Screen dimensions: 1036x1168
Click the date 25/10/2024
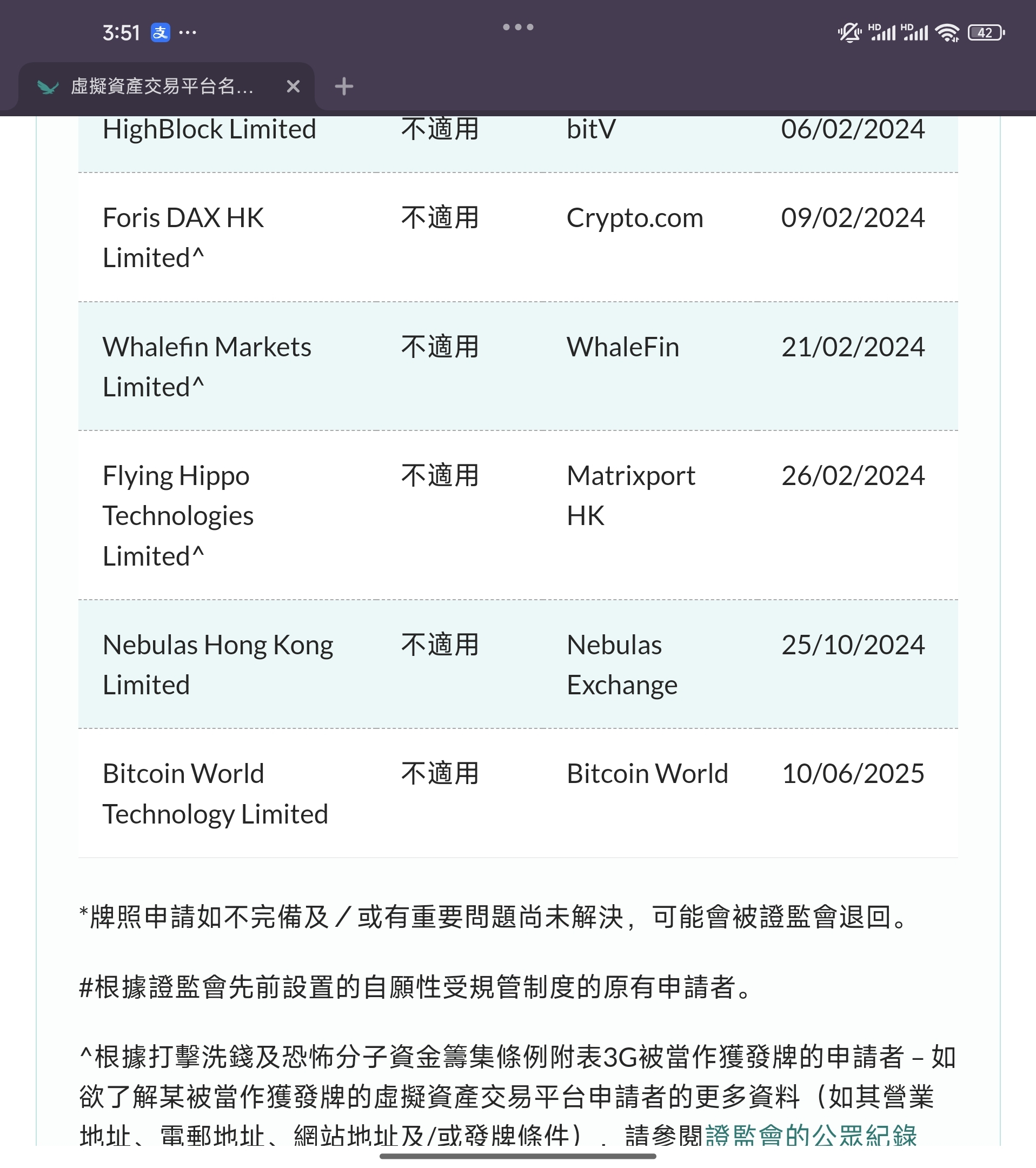click(x=853, y=645)
